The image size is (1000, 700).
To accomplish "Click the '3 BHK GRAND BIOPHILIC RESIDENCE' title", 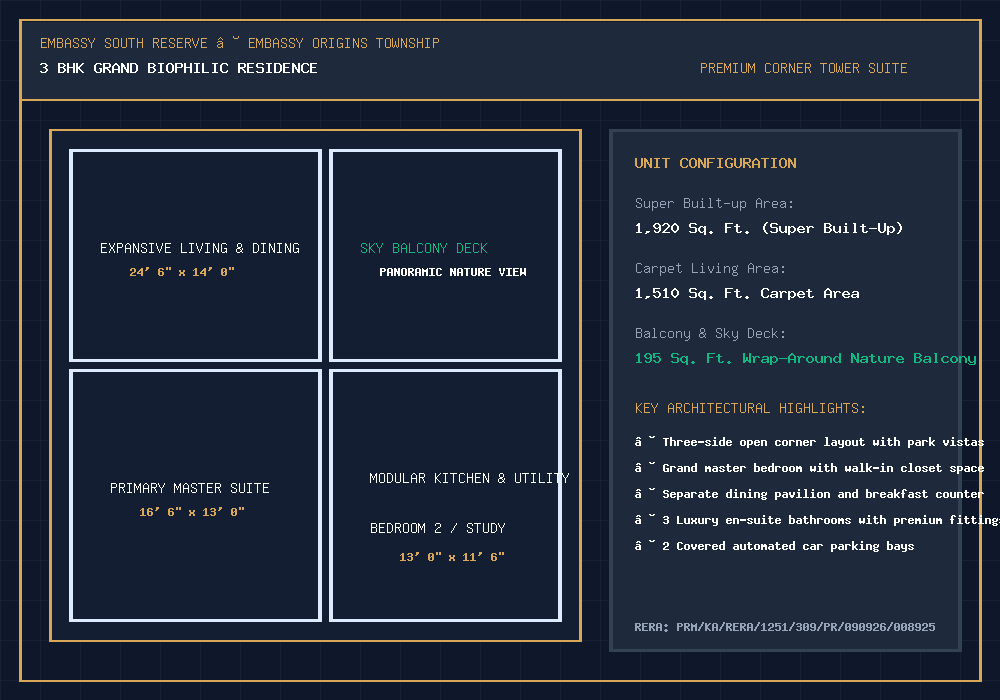I will click(x=178, y=68).
